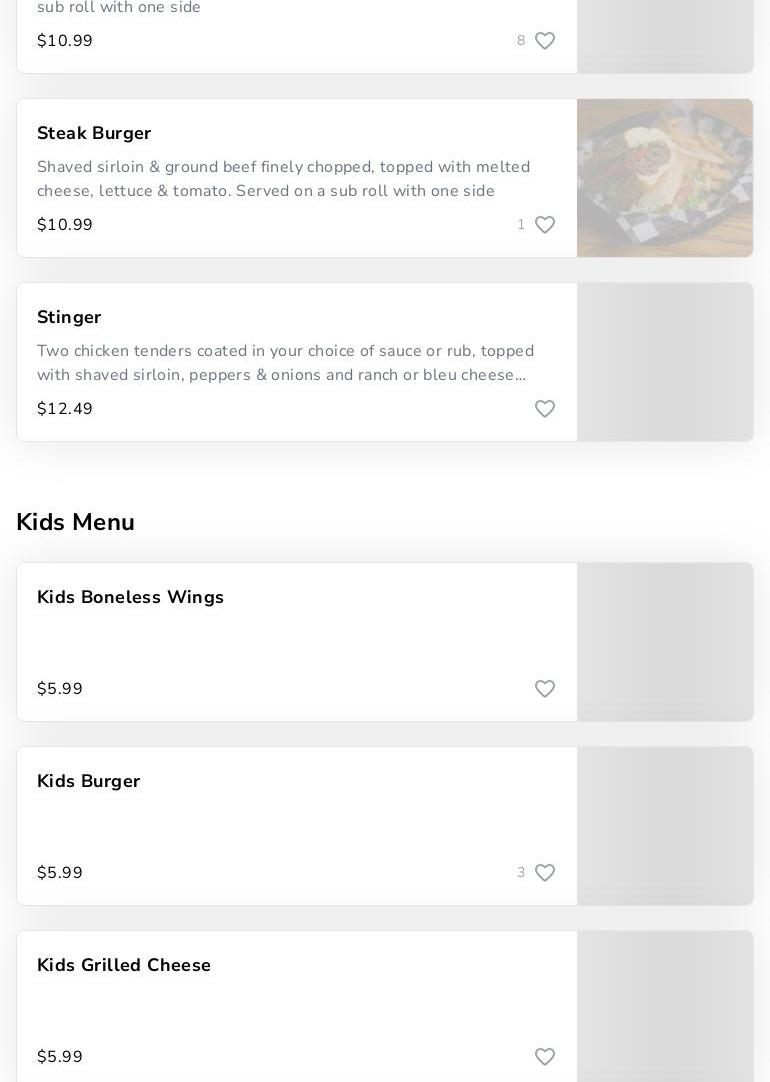The image size is (770, 1082).
Task: Click the Stinger $12.49 price
Action: coord(65,409)
